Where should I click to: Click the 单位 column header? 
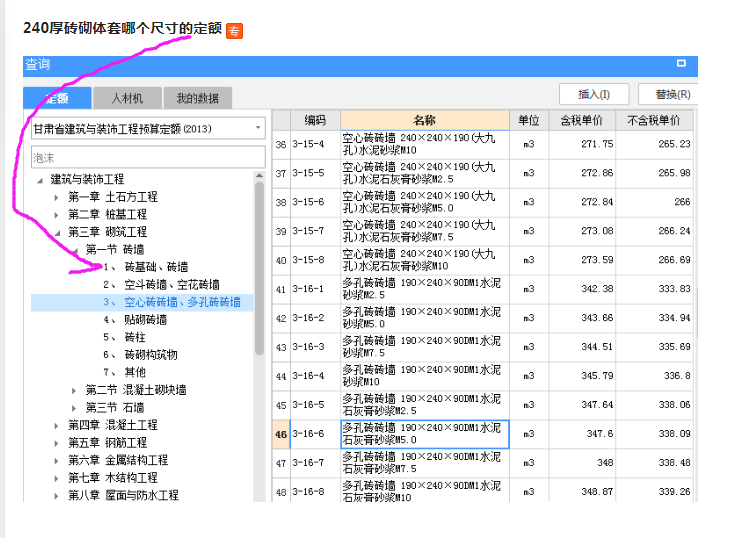click(529, 121)
